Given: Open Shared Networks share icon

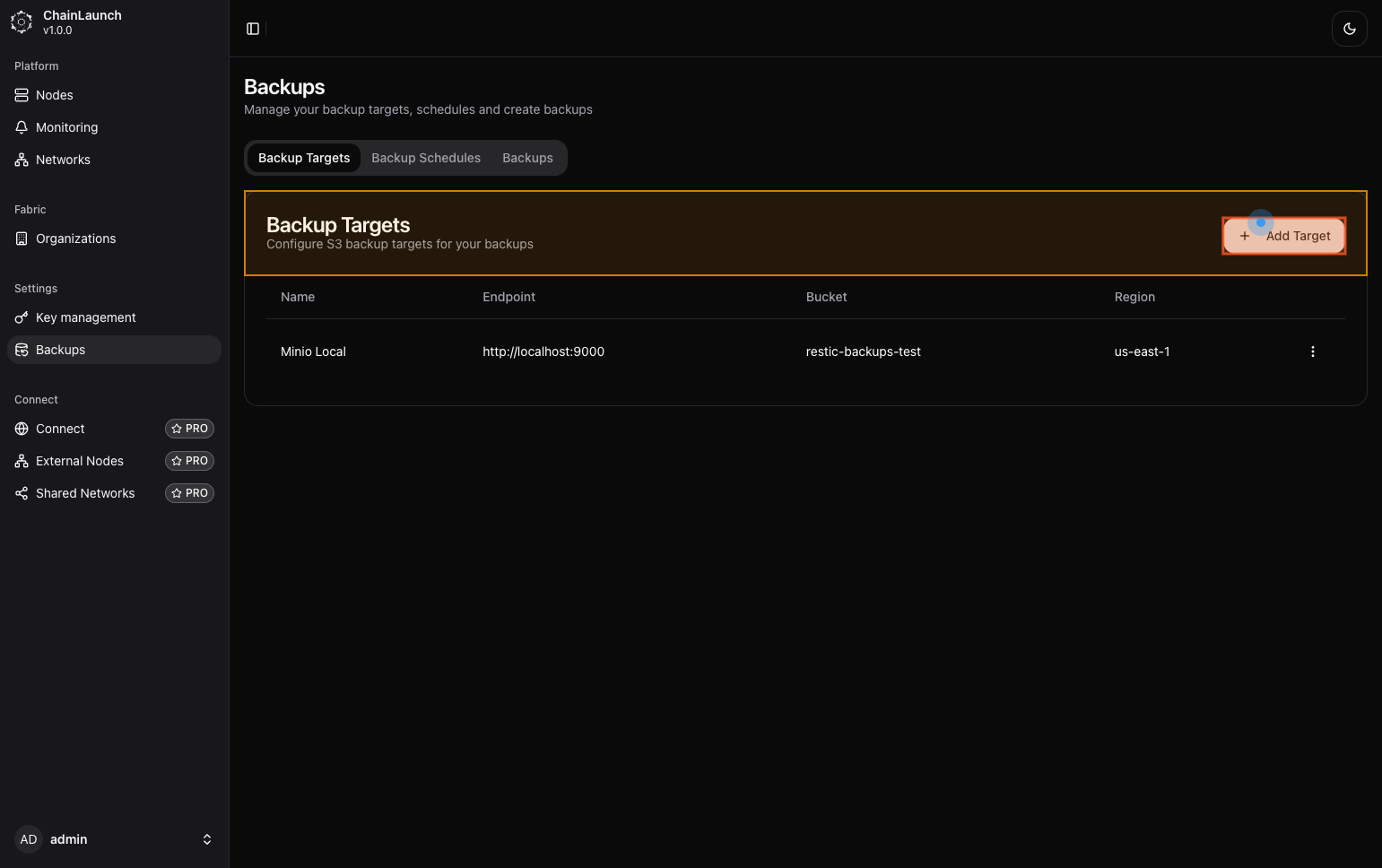Looking at the screenshot, I should click(22, 493).
